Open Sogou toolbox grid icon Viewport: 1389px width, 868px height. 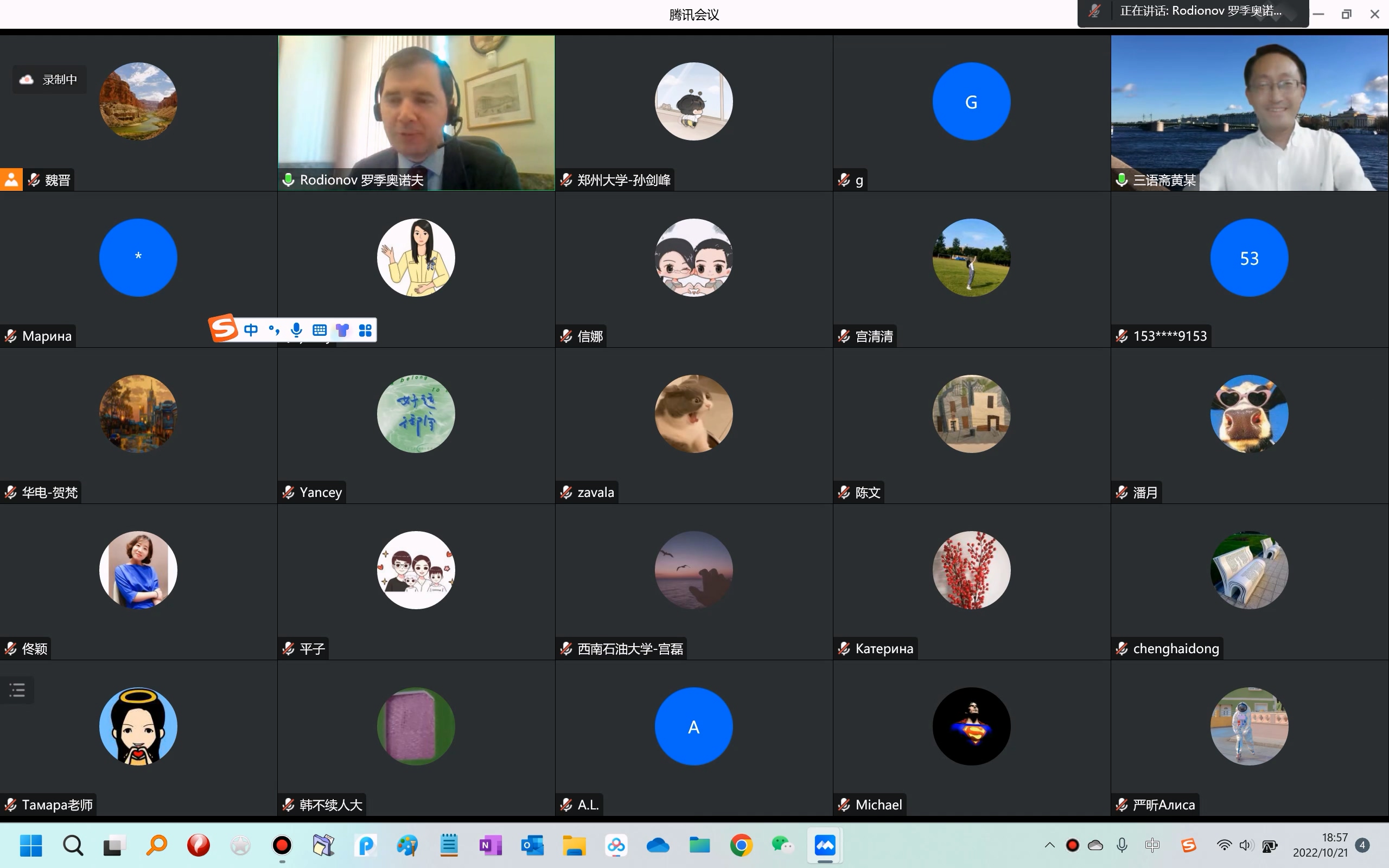(366, 330)
